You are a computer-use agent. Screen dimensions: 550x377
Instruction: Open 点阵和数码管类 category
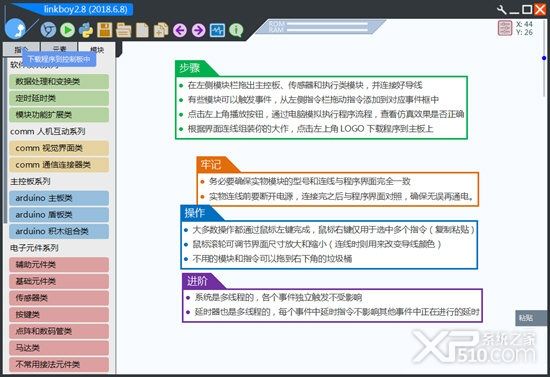click(x=59, y=331)
